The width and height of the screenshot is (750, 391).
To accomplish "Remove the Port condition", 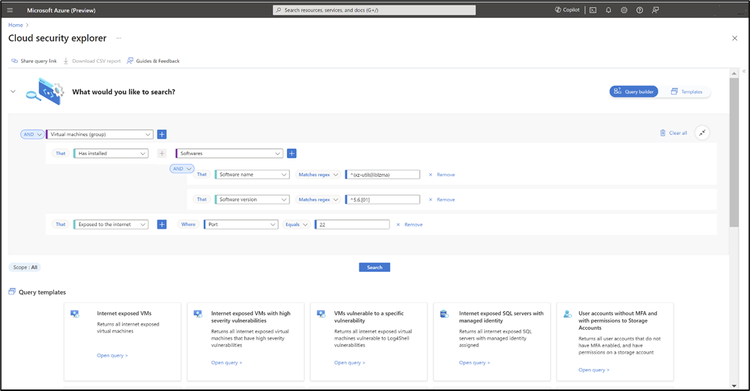I will 409,224.
